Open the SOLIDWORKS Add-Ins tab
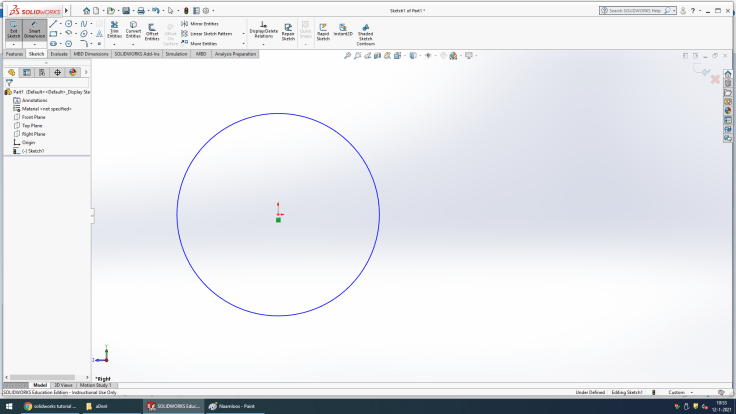The width and height of the screenshot is (736, 414). [138, 54]
